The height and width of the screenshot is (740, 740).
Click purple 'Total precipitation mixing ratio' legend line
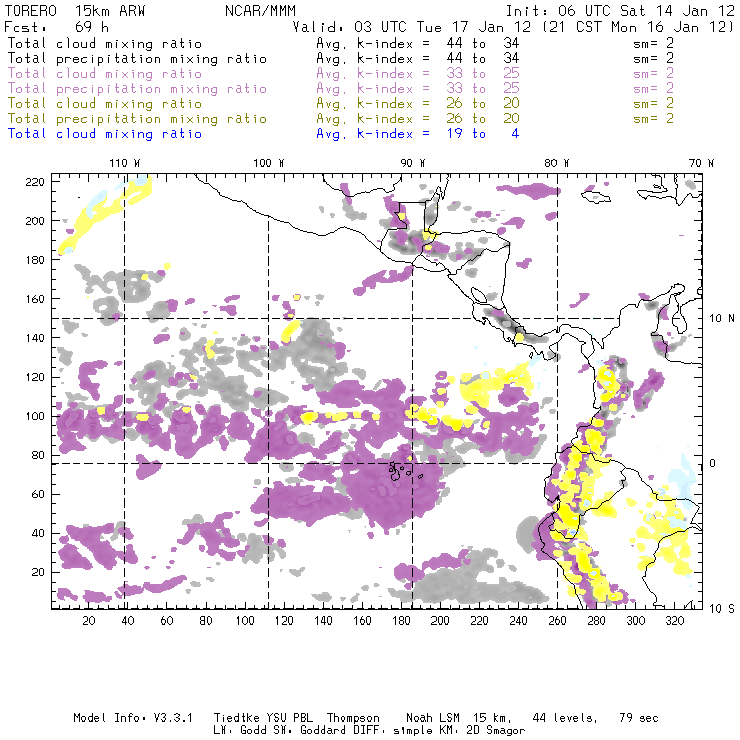[x=137, y=89]
